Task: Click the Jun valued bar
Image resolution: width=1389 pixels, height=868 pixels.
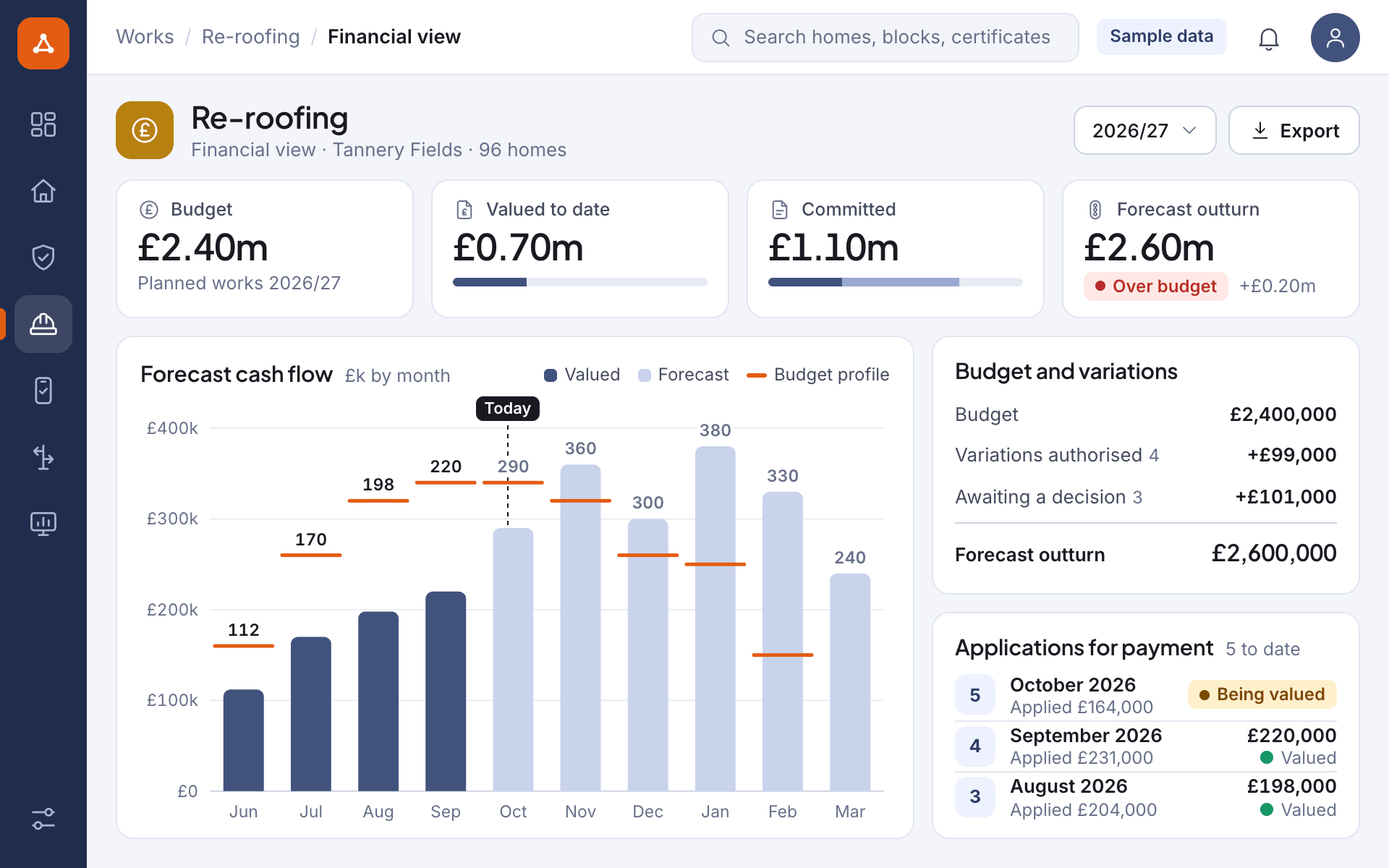Action: click(x=243, y=740)
